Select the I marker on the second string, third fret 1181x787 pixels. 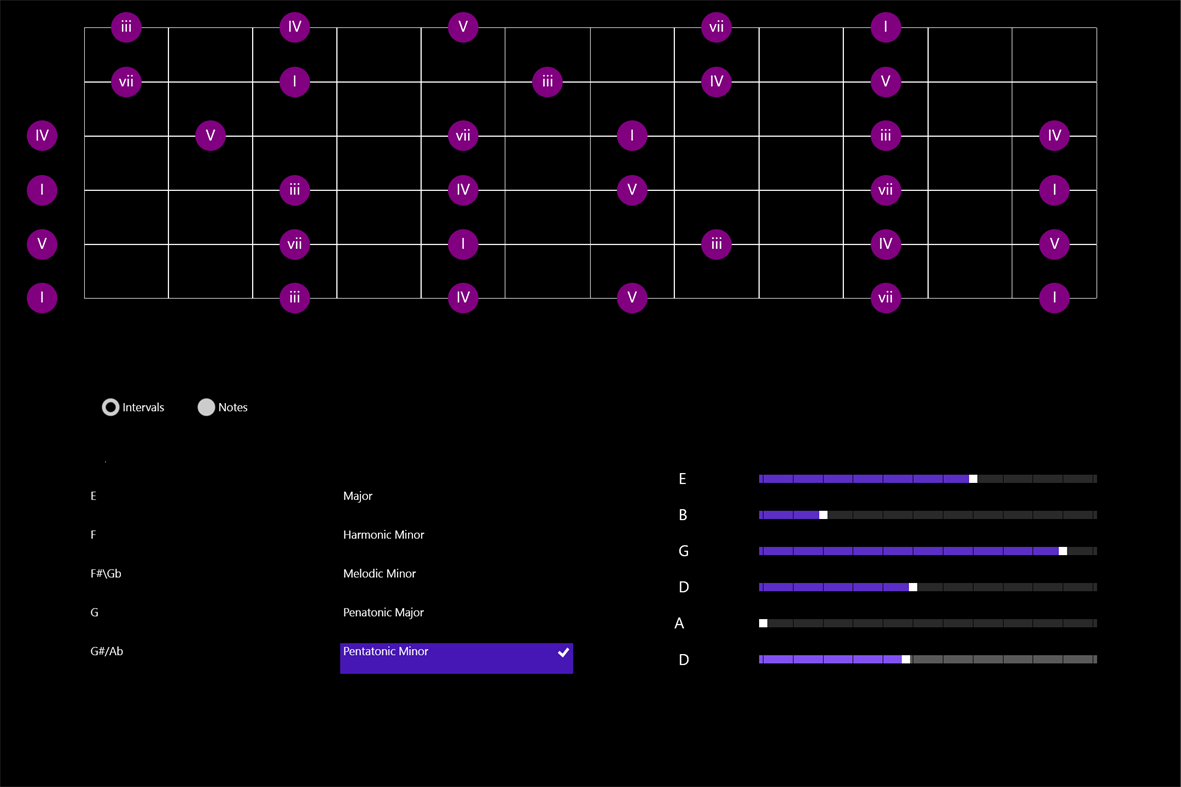coord(294,82)
